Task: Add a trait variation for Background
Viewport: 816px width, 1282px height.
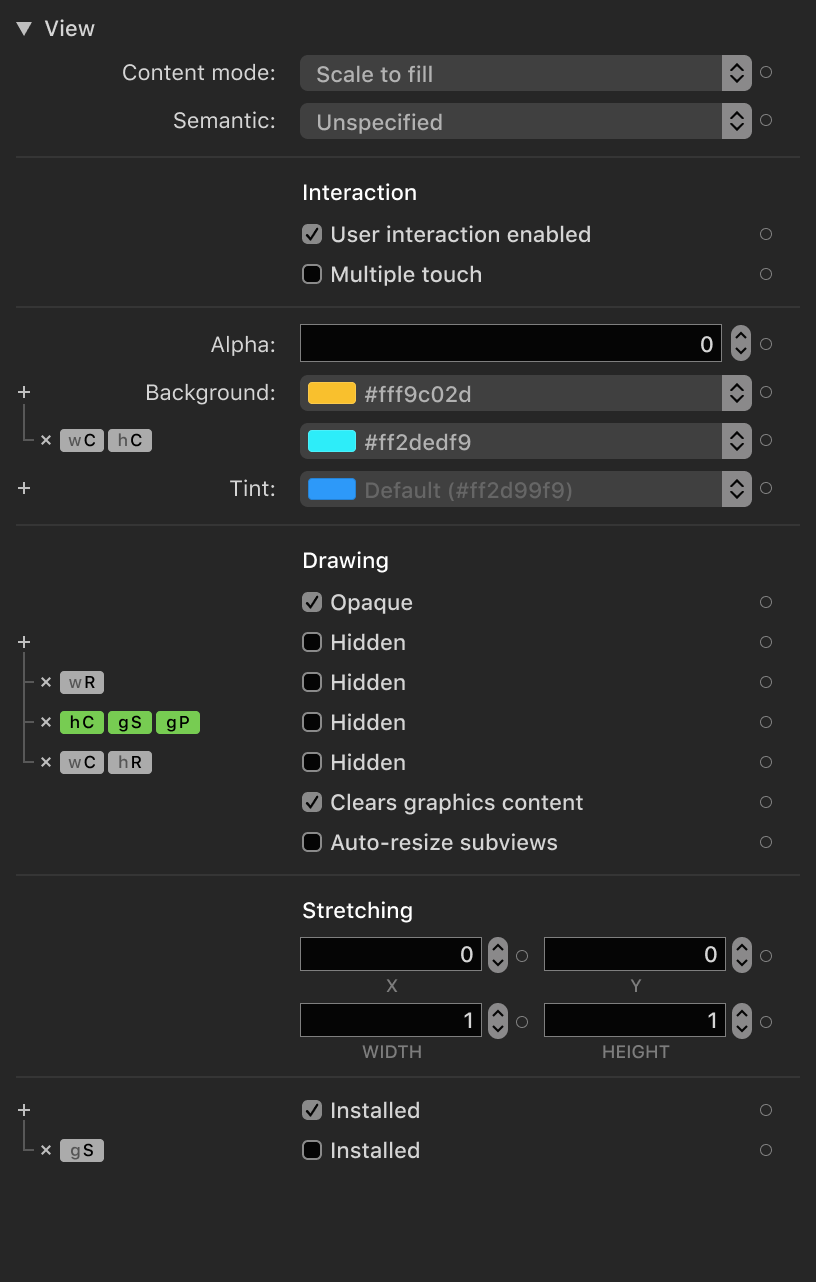Action: [x=24, y=392]
